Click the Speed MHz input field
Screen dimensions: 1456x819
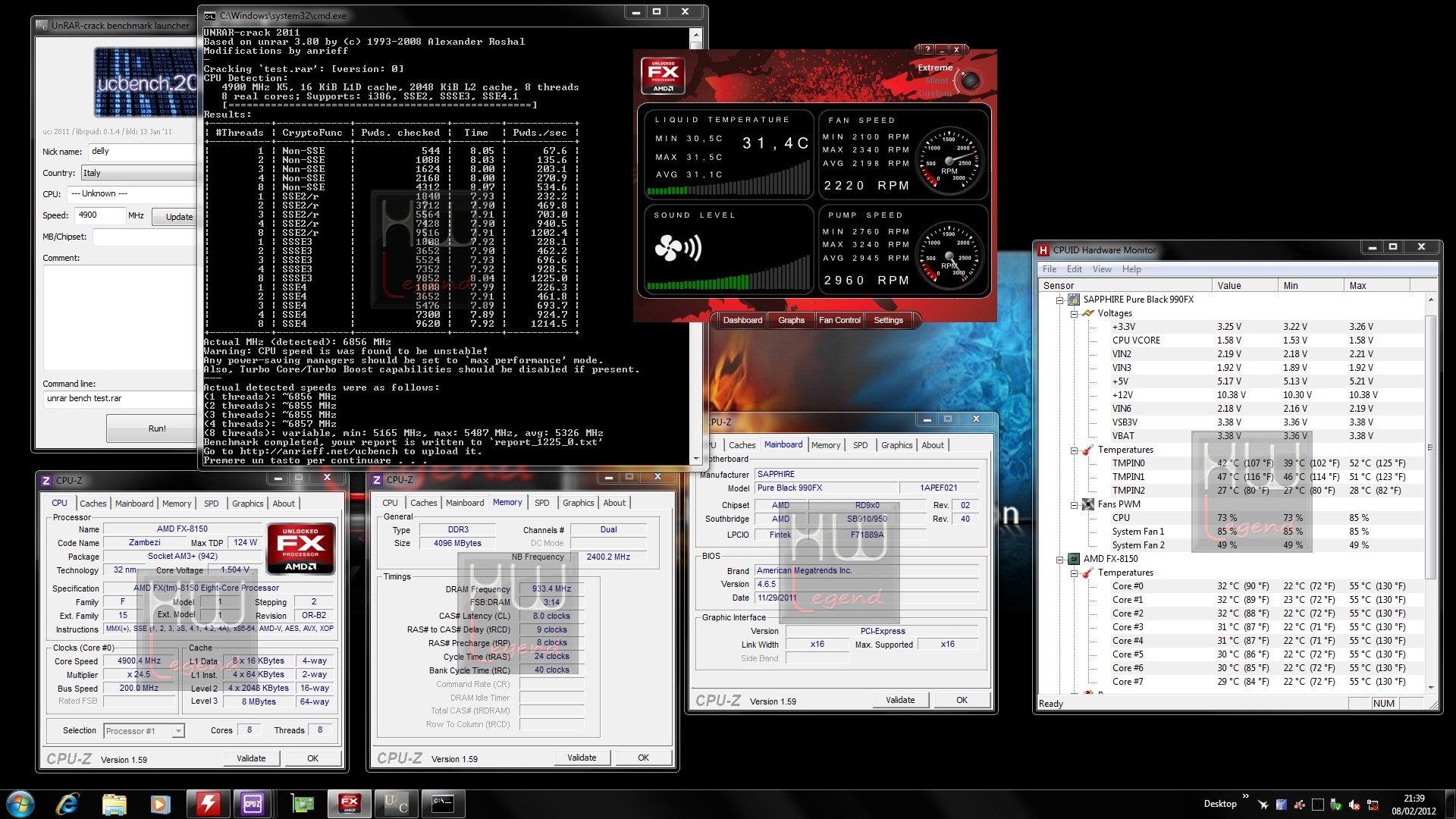click(x=99, y=215)
